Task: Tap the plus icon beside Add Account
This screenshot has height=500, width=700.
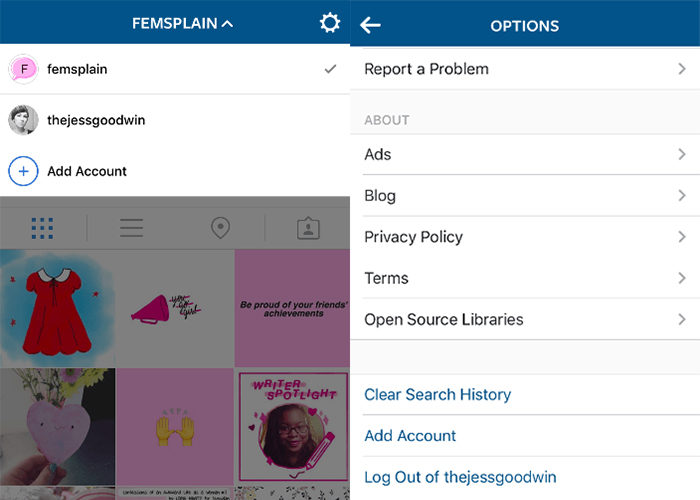Action: 23,171
